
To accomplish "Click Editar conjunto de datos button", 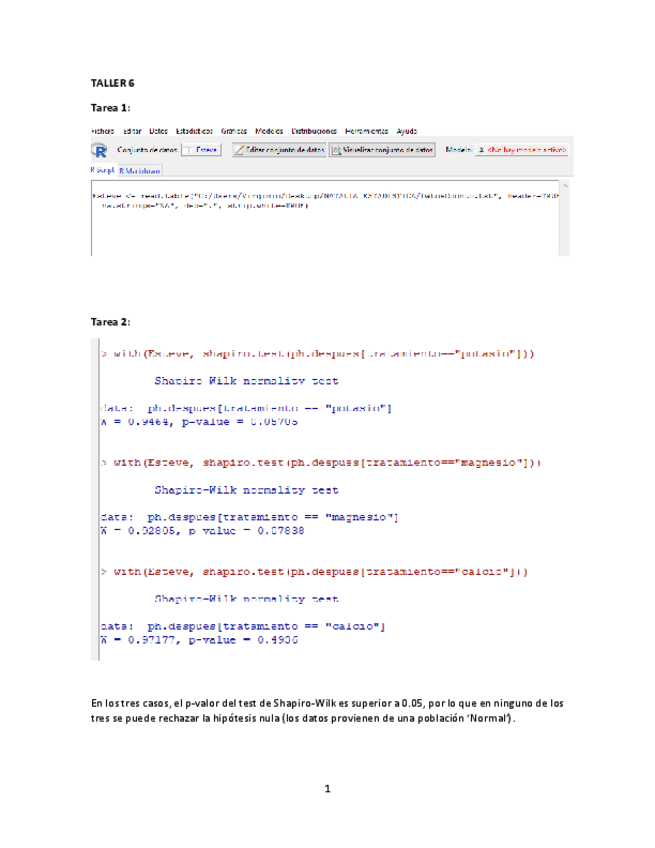I will click(x=279, y=150).
